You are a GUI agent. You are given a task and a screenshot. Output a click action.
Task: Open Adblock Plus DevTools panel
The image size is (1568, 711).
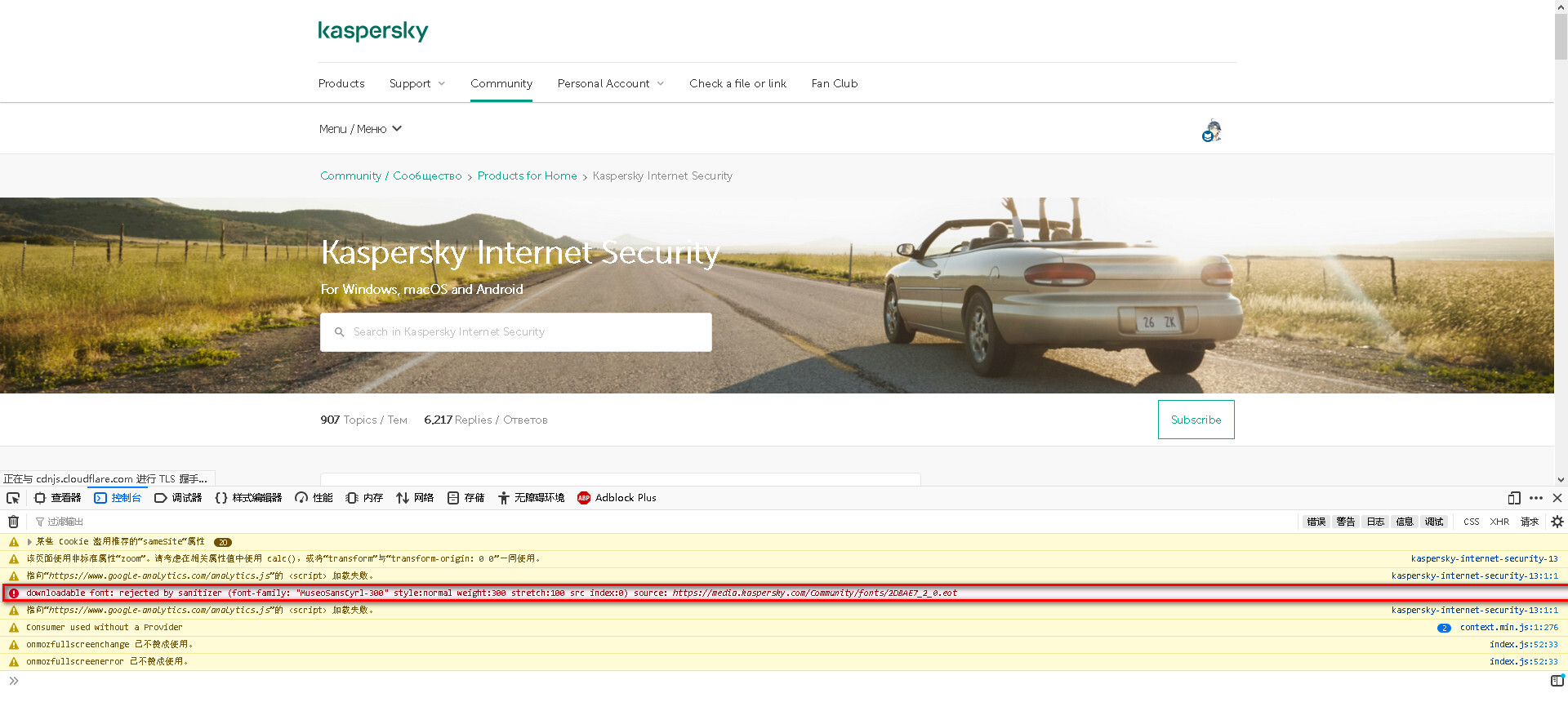click(617, 498)
